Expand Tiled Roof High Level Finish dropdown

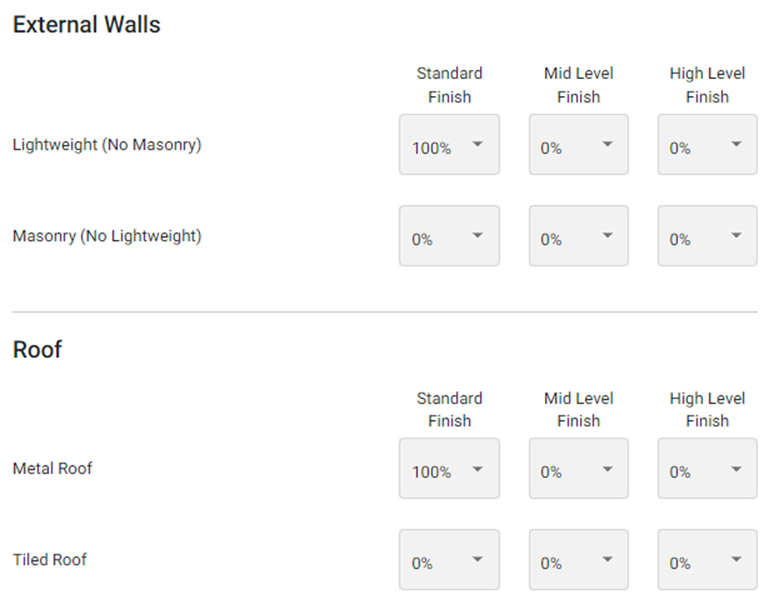click(x=707, y=560)
